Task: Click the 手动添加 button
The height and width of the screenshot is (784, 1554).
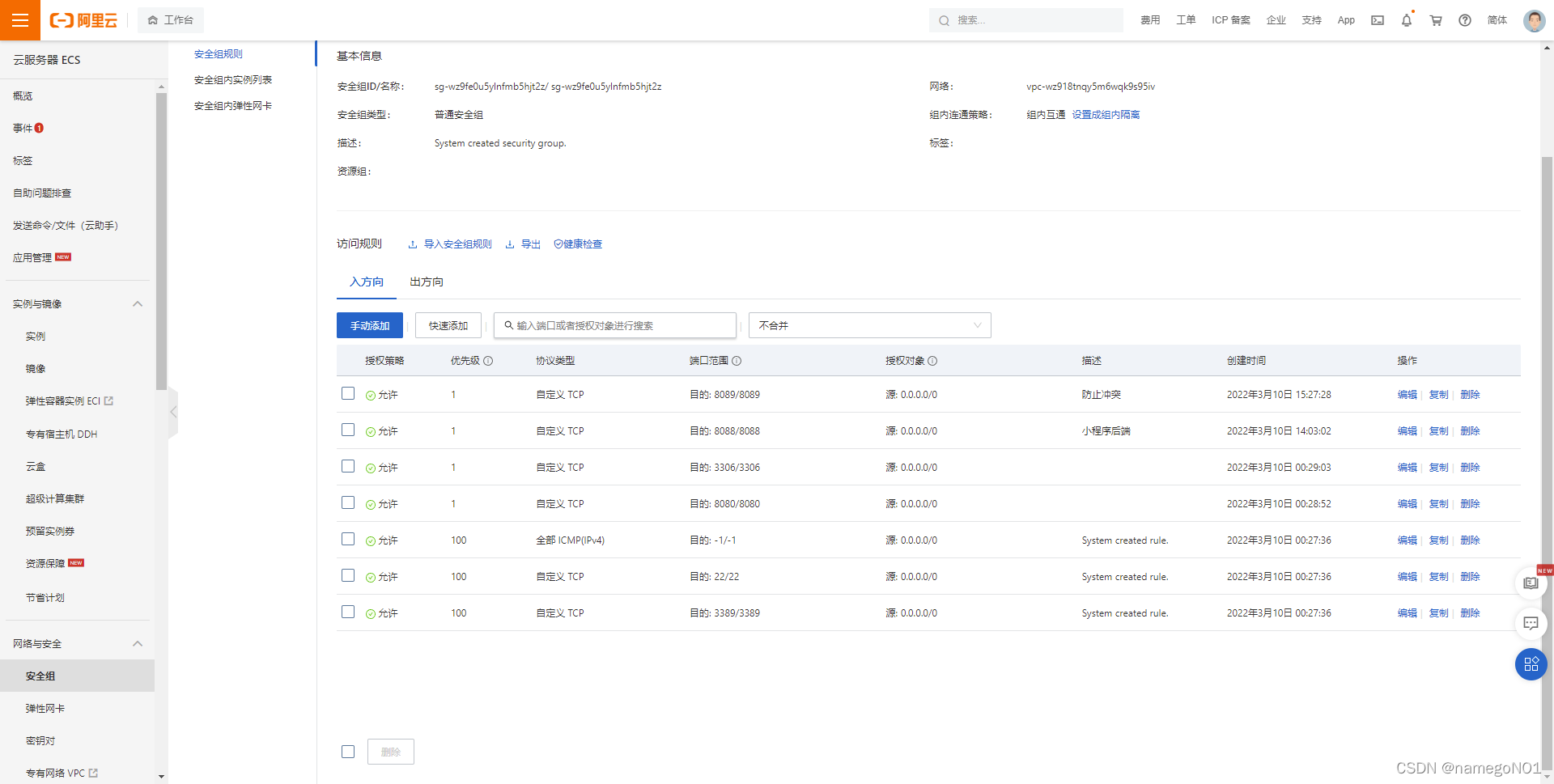Action: pos(370,325)
